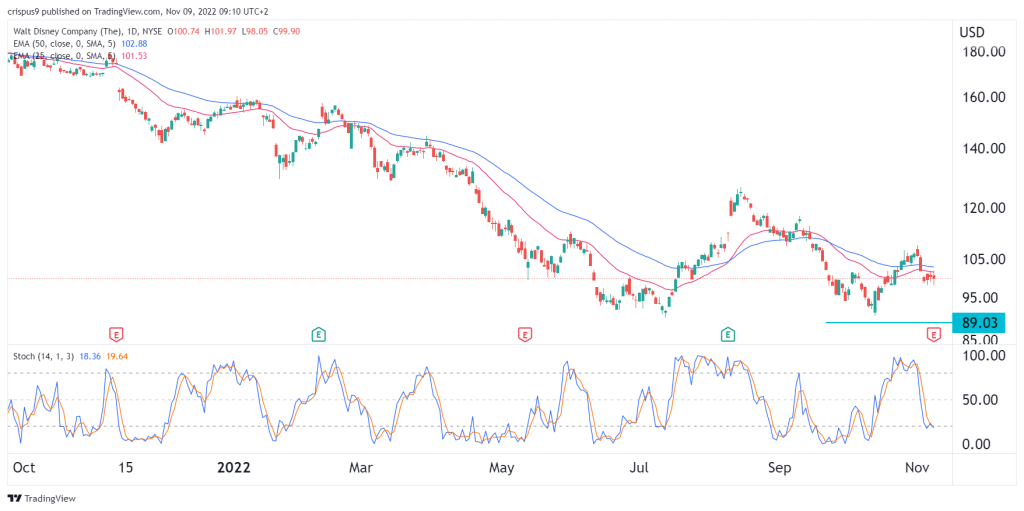This screenshot has width=1024, height=511.
Task: Click the Jul label on time axis
Action: (641, 469)
